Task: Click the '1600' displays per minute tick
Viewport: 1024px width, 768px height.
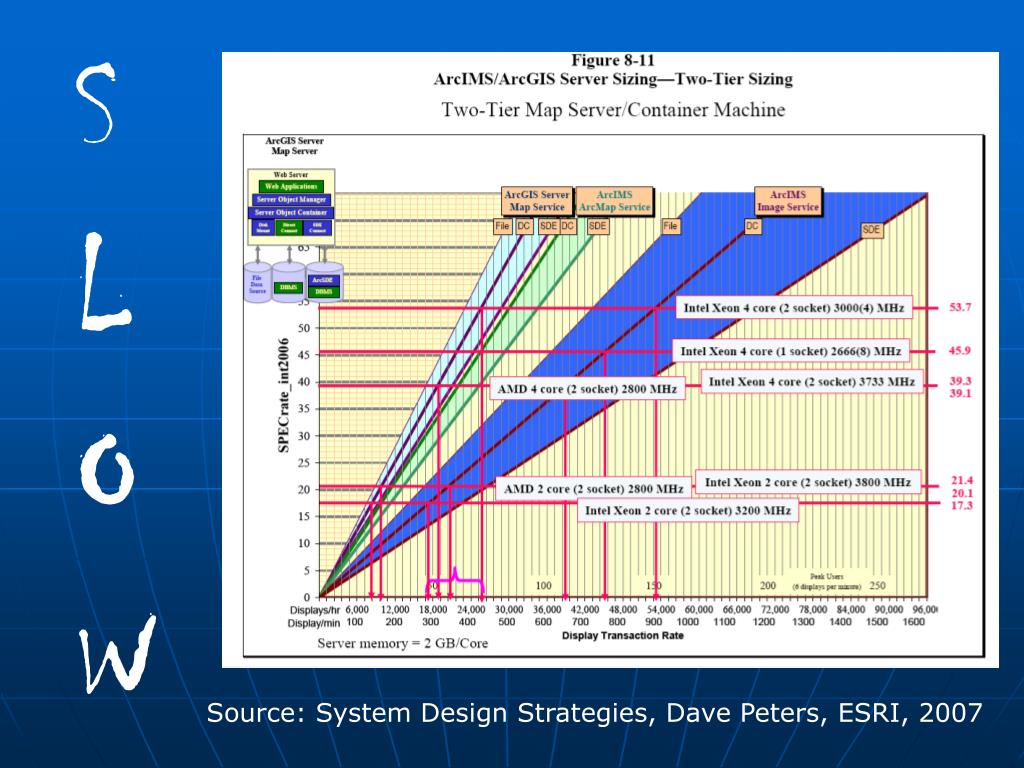Action: click(x=913, y=622)
